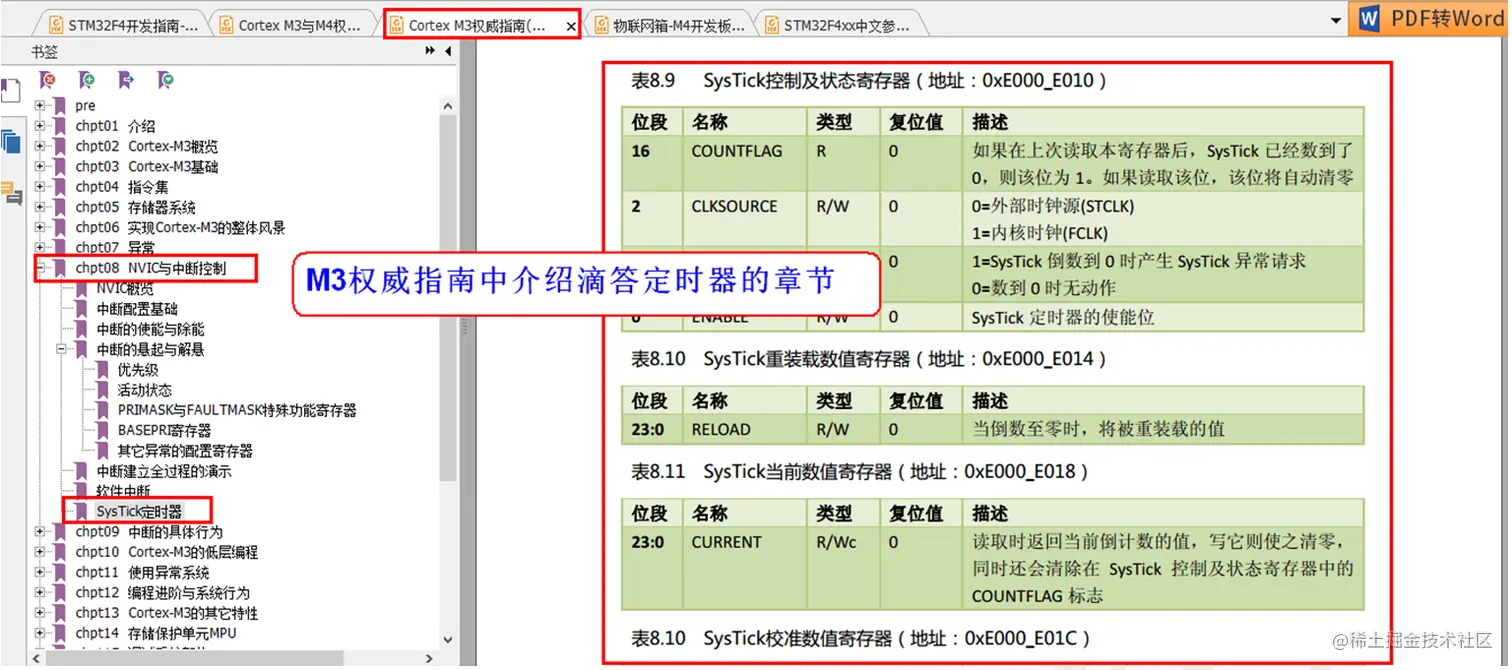Open 中断的使能与除能 bookmark
This screenshot has height=670, width=1512.
150,329
